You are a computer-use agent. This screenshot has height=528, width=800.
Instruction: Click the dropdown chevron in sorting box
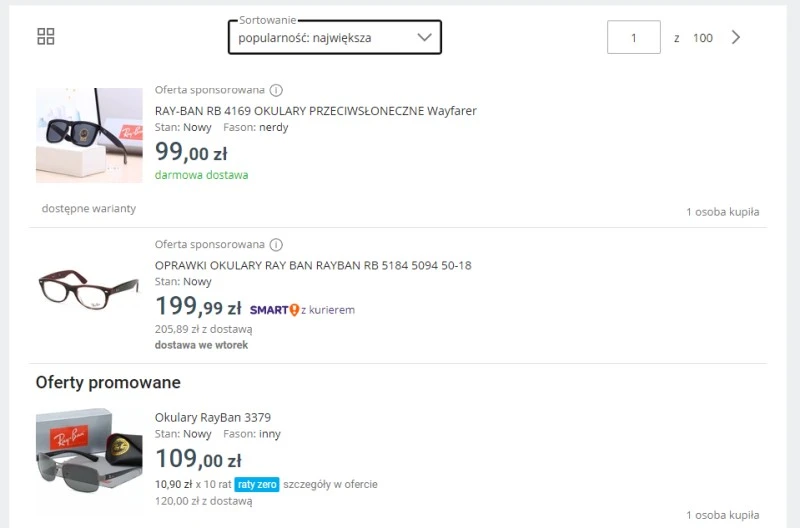(x=424, y=38)
